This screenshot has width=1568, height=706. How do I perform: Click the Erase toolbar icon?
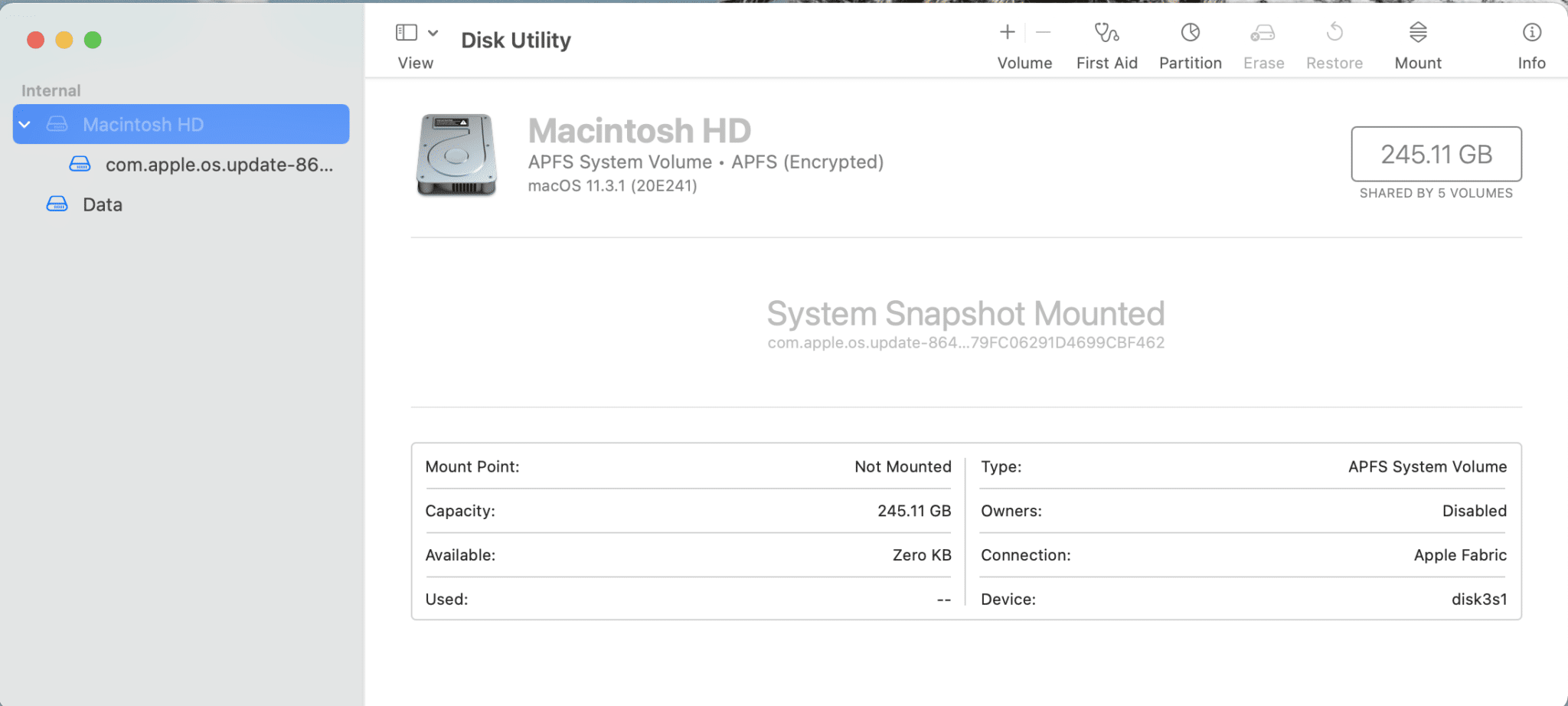tap(1263, 42)
